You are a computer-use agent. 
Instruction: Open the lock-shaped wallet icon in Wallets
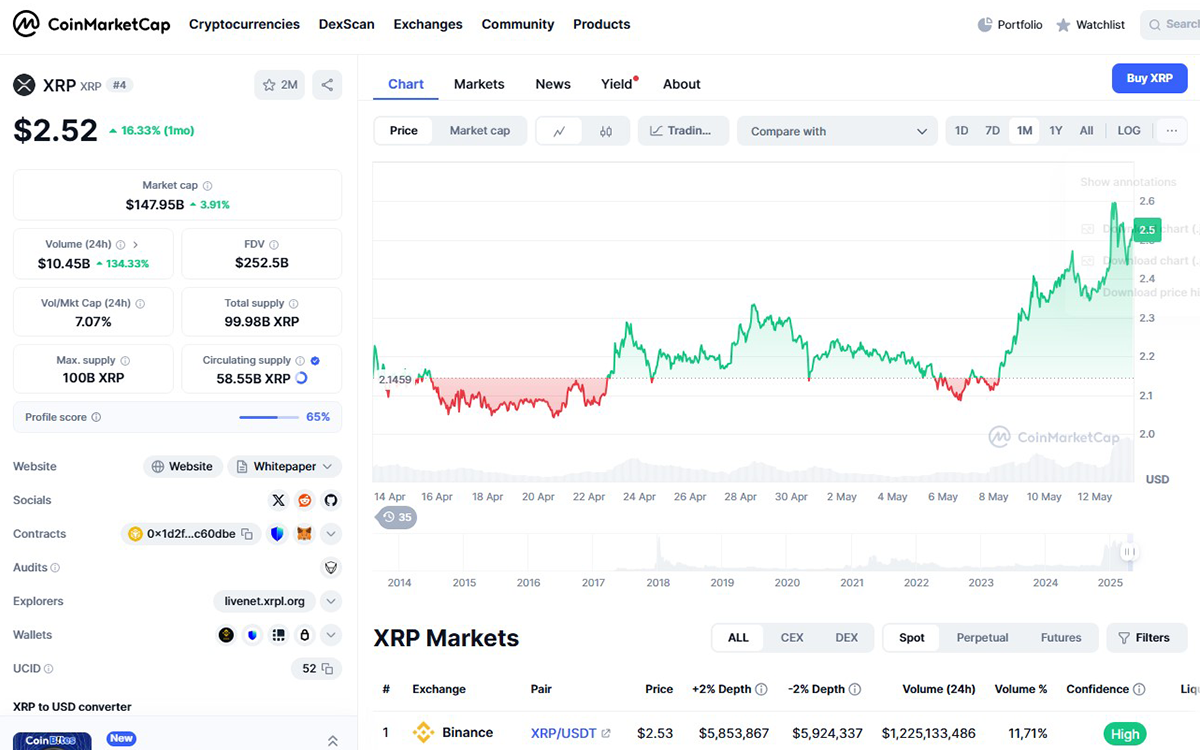click(x=305, y=635)
